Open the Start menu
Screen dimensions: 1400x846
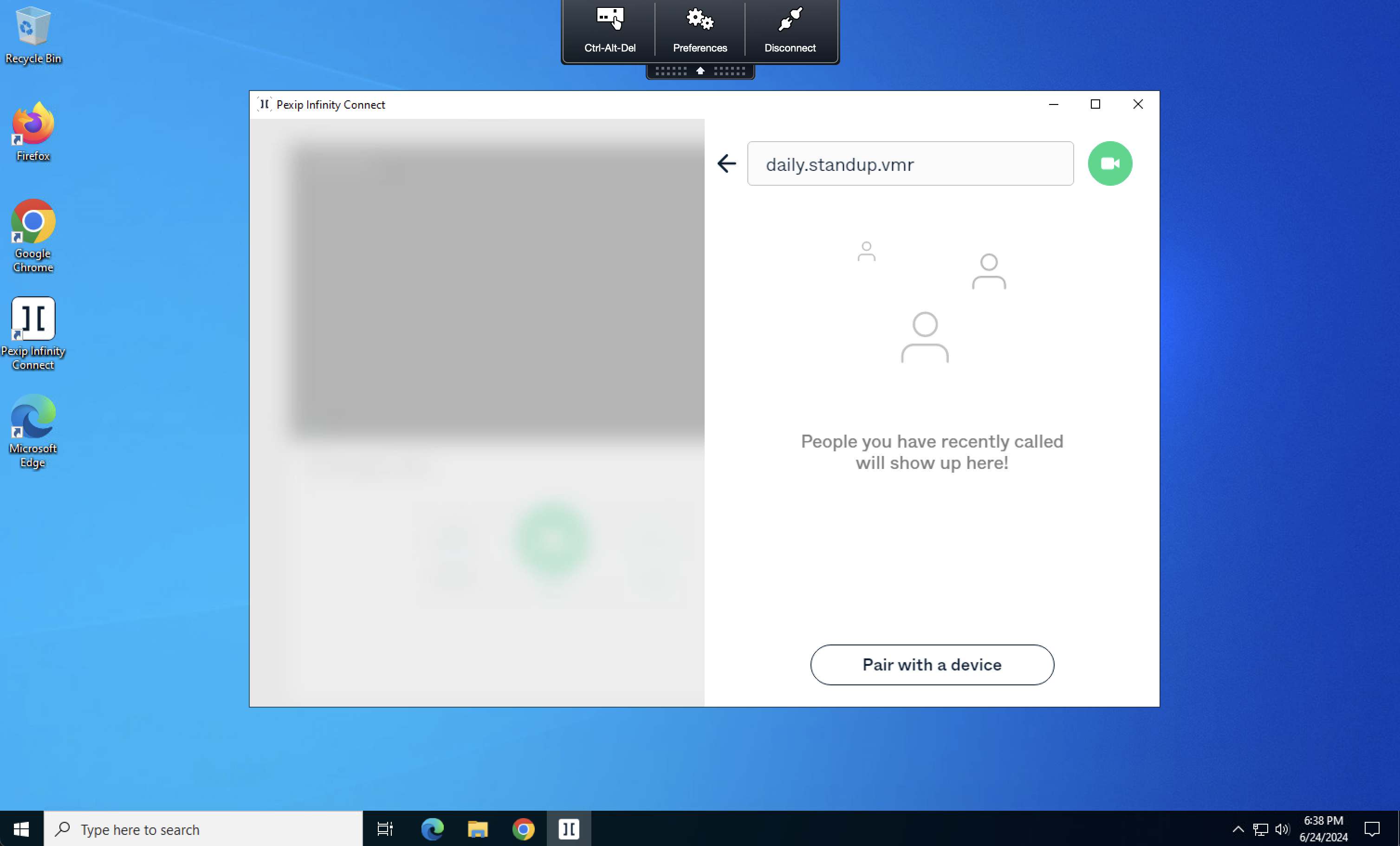click(21, 829)
